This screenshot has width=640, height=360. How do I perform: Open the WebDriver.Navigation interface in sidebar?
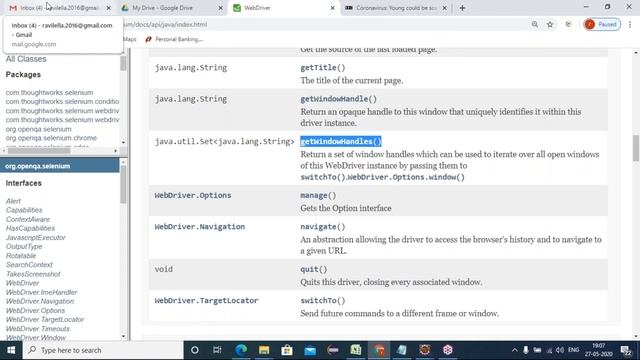(x=40, y=301)
